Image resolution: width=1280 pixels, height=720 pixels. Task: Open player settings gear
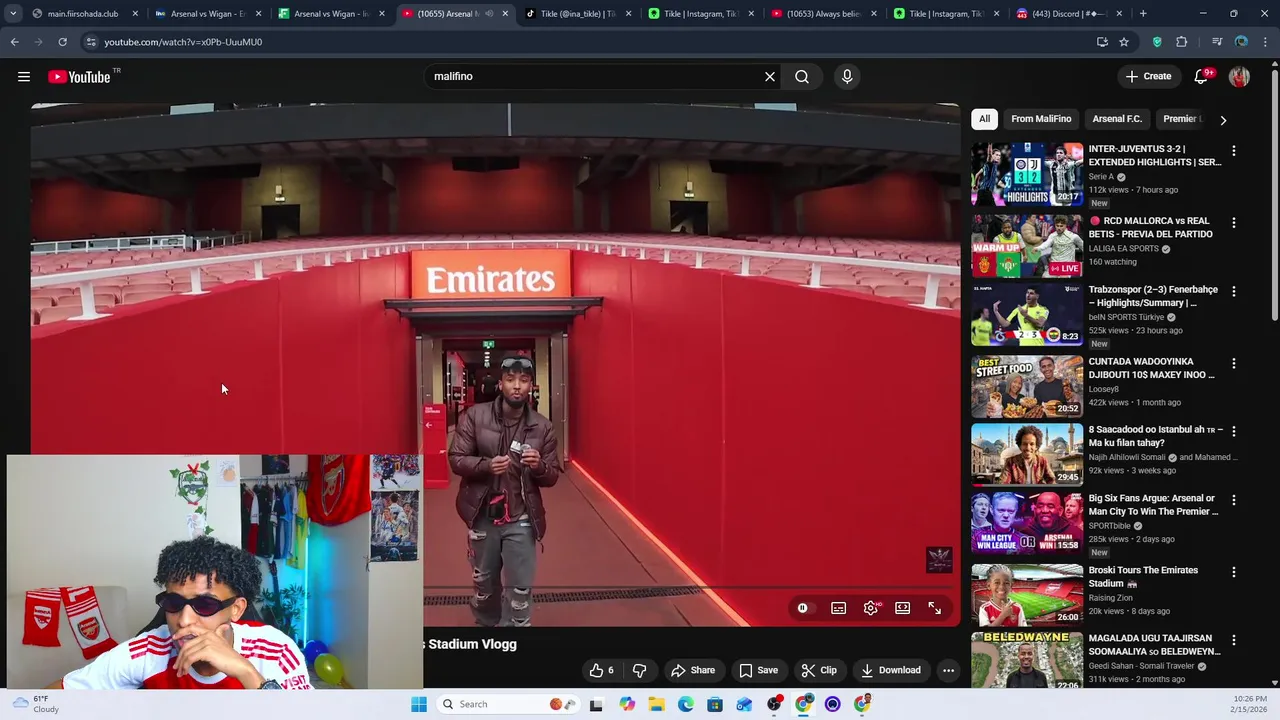pos(871,608)
